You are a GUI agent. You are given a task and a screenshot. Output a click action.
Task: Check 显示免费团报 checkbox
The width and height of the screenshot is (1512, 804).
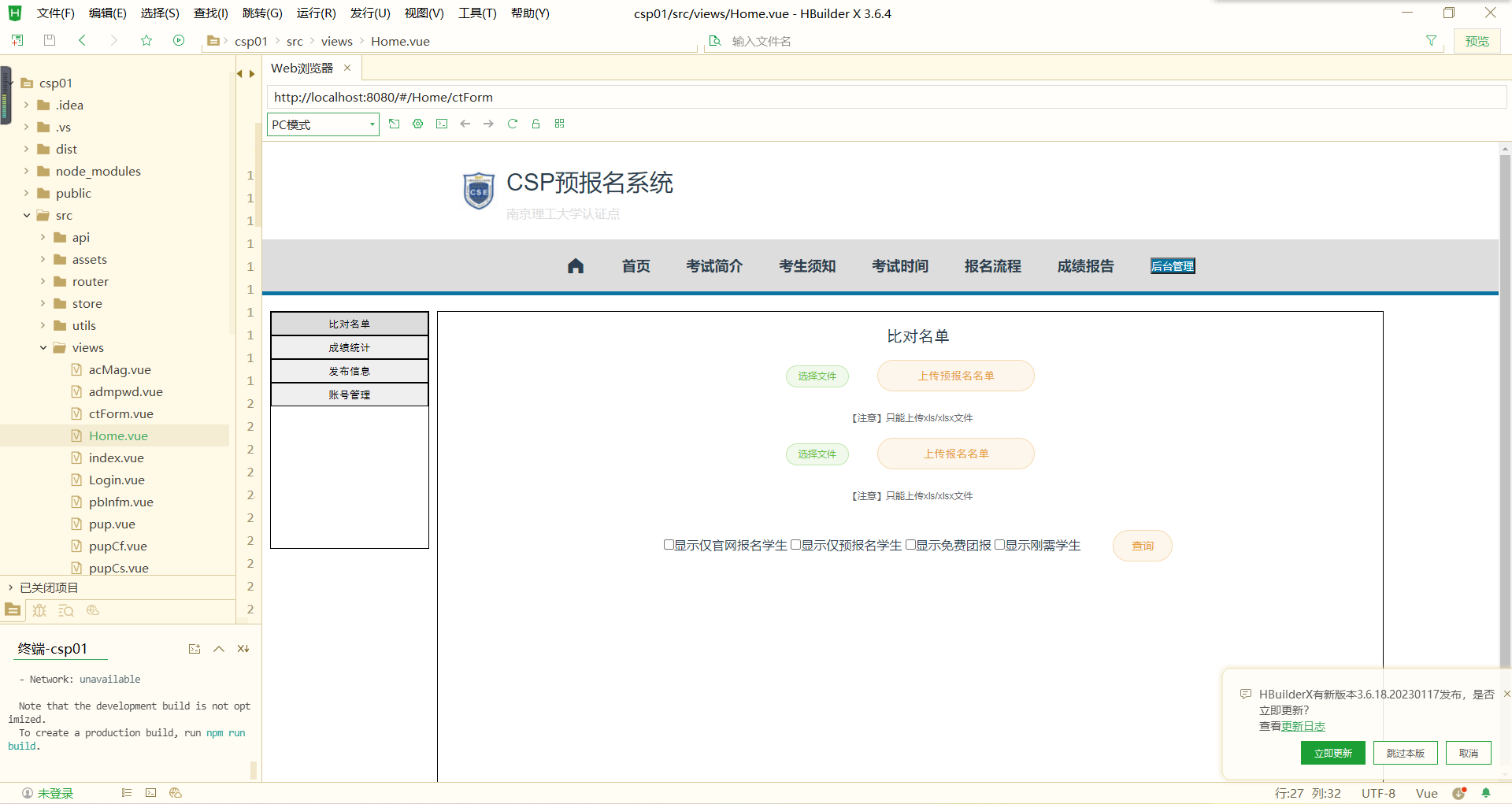[910, 545]
